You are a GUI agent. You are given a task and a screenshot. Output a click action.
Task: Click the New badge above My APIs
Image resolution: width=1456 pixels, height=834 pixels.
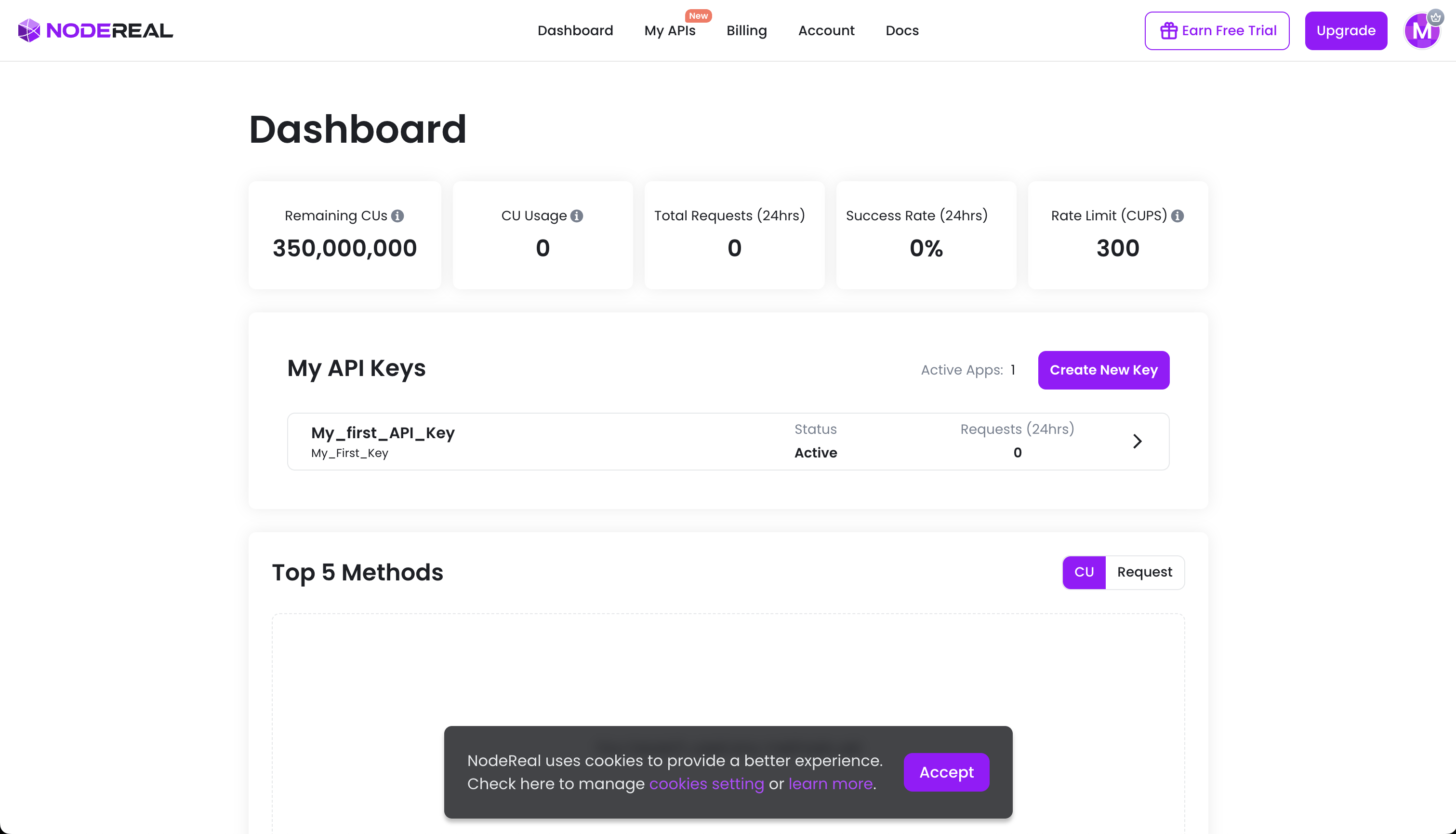(x=698, y=15)
